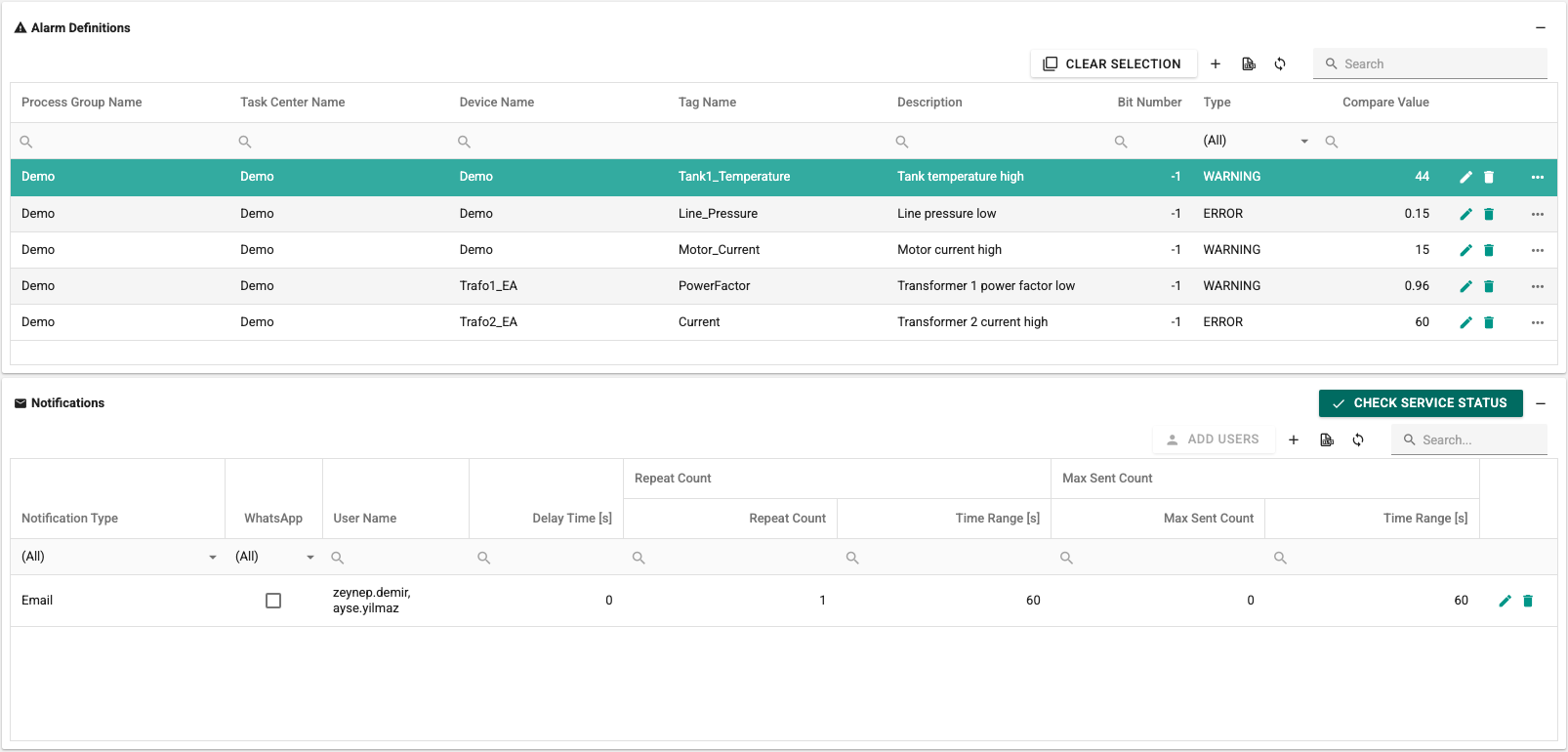Open more options for Tank1_Temperature row

click(1538, 177)
